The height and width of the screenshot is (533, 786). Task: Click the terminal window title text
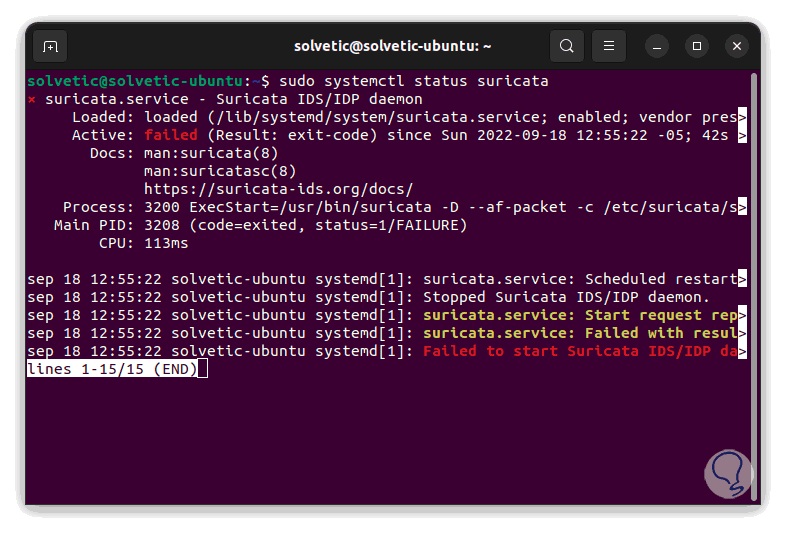pos(392,46)
